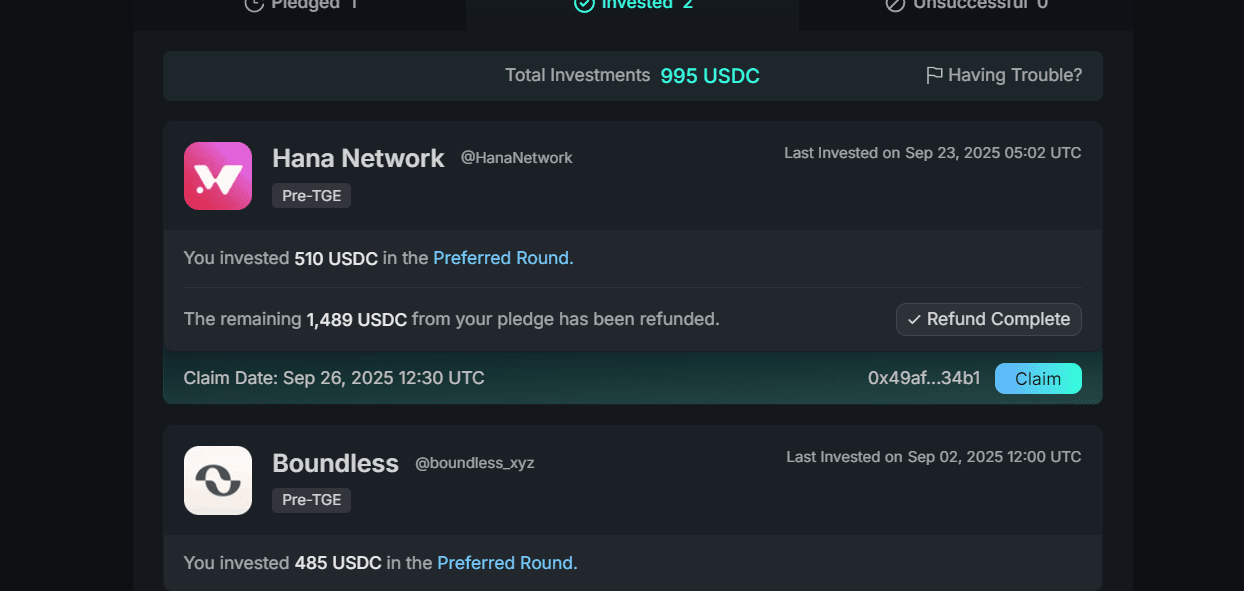Open the Having Trouble? help link
This screenshot has width=1244, height=591.
[x=1014, y=75]
